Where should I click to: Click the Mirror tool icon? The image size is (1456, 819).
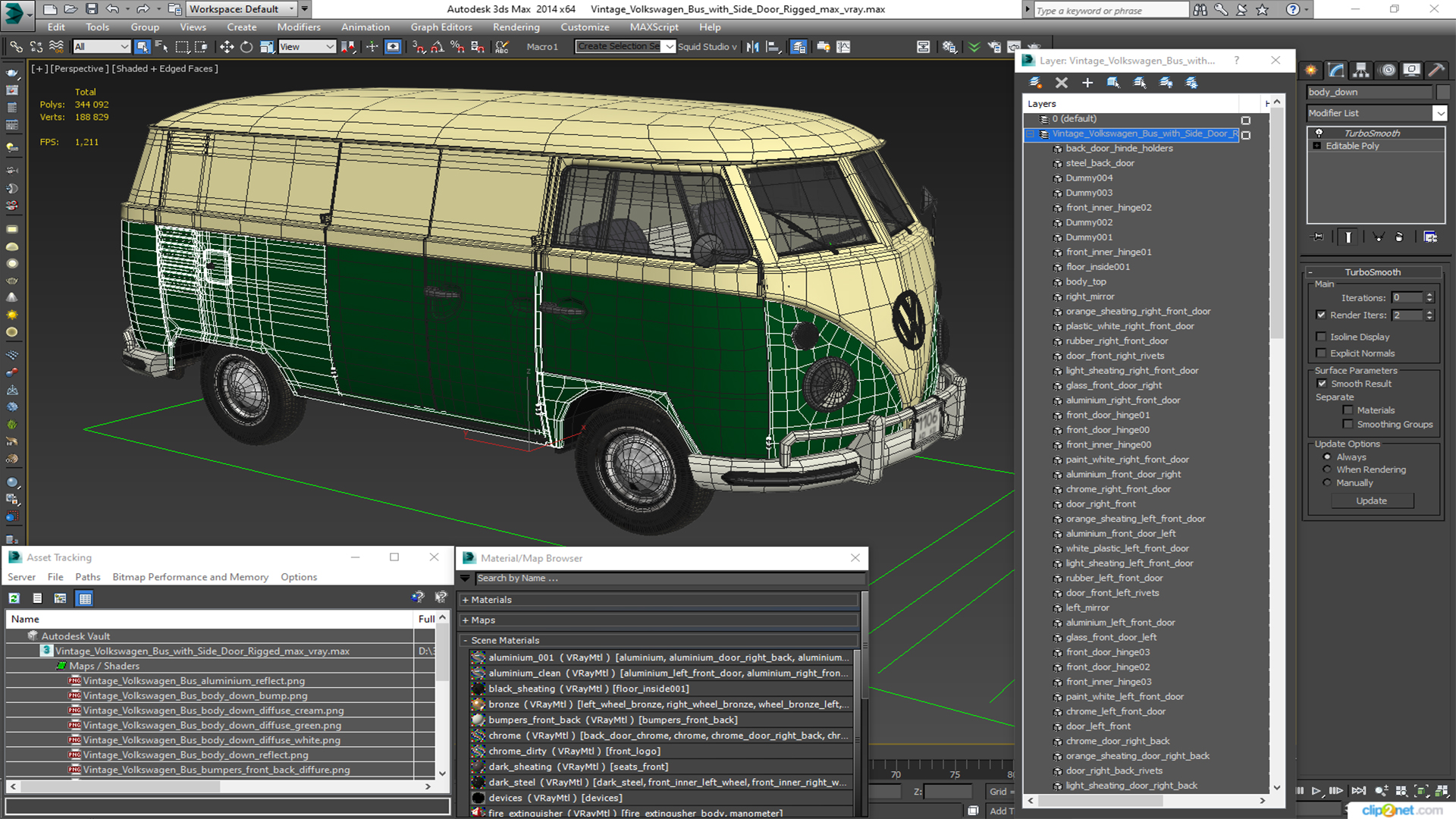tap(752, 47)
